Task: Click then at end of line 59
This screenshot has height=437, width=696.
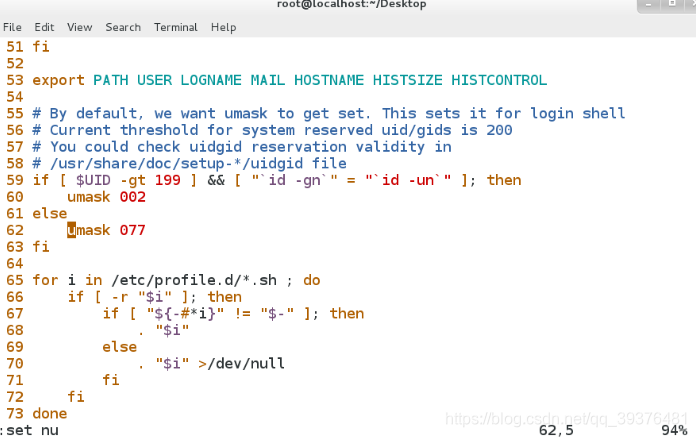Action: tap(504, 180)
